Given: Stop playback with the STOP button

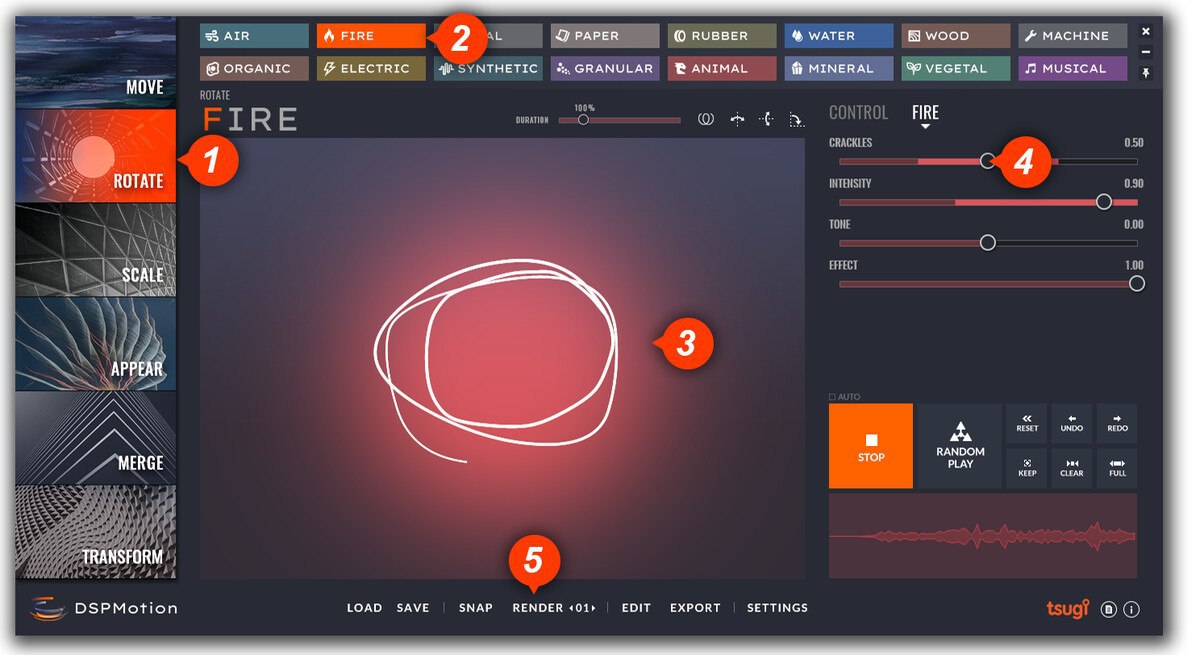Looking at the screenshot, I should pyautogui.click(x=871, y=446).
